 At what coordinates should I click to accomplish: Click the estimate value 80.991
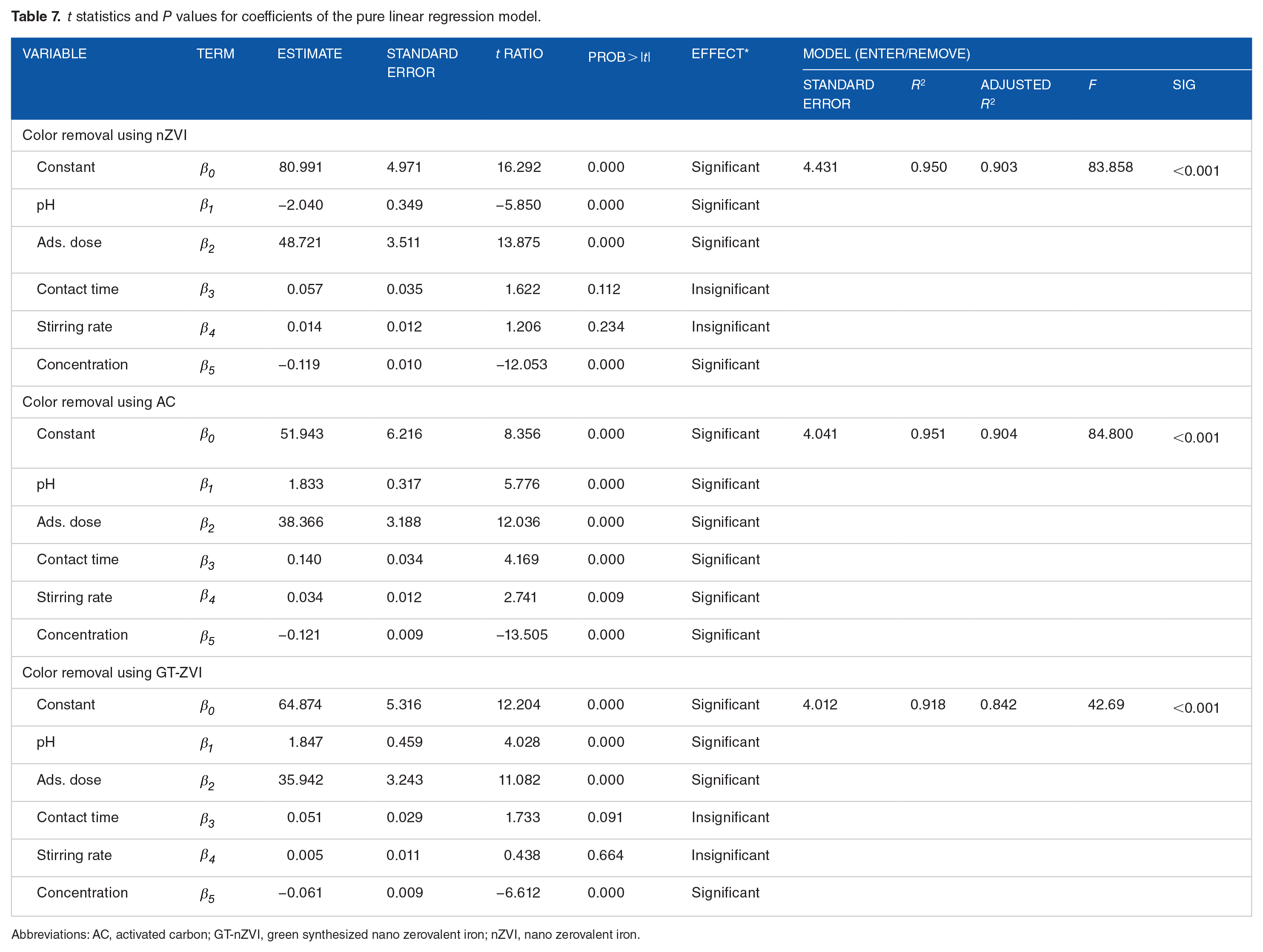click(x=301, y=167)
